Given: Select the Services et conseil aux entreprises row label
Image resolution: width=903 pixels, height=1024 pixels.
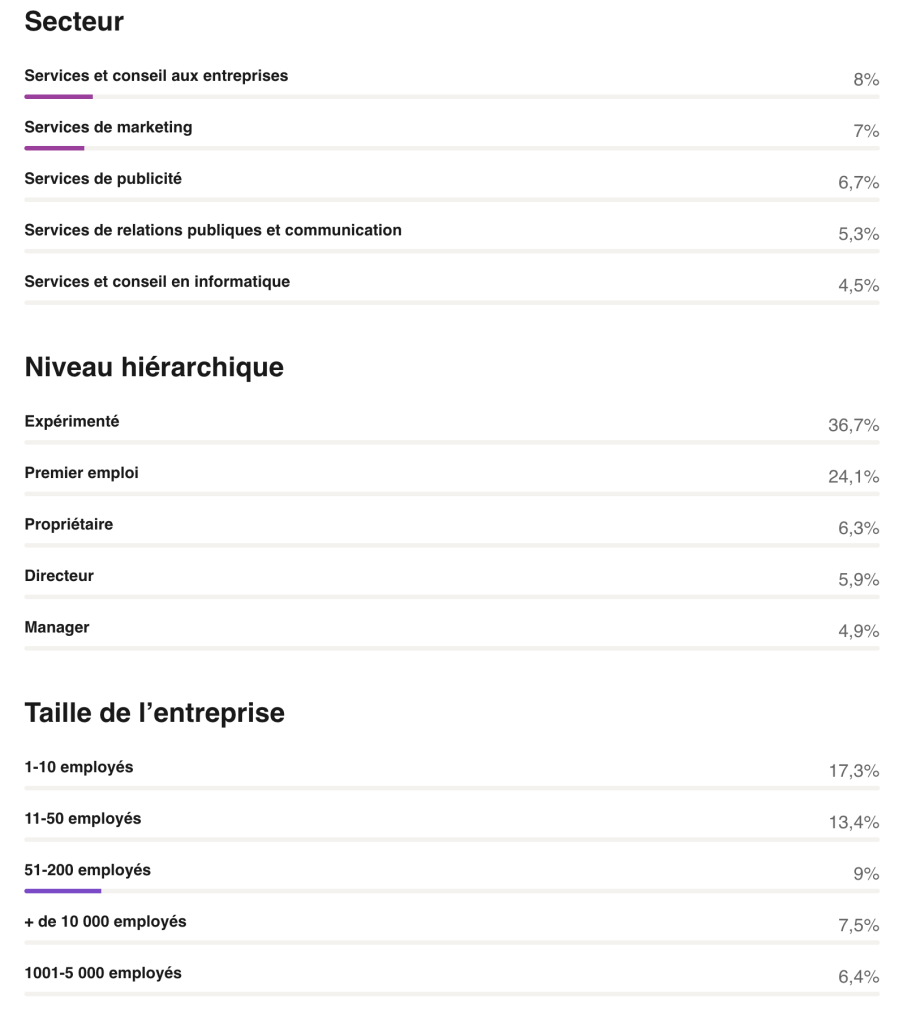Looking at the screenshot, I should (x=156, y=76).
